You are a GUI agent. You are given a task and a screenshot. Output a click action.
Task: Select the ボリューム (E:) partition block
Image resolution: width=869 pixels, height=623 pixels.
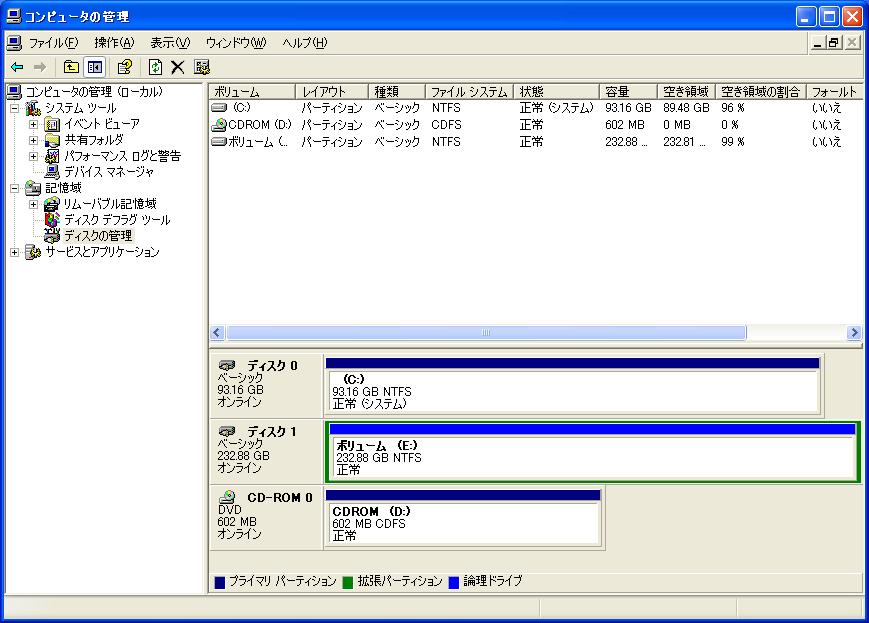pos(592,457)
